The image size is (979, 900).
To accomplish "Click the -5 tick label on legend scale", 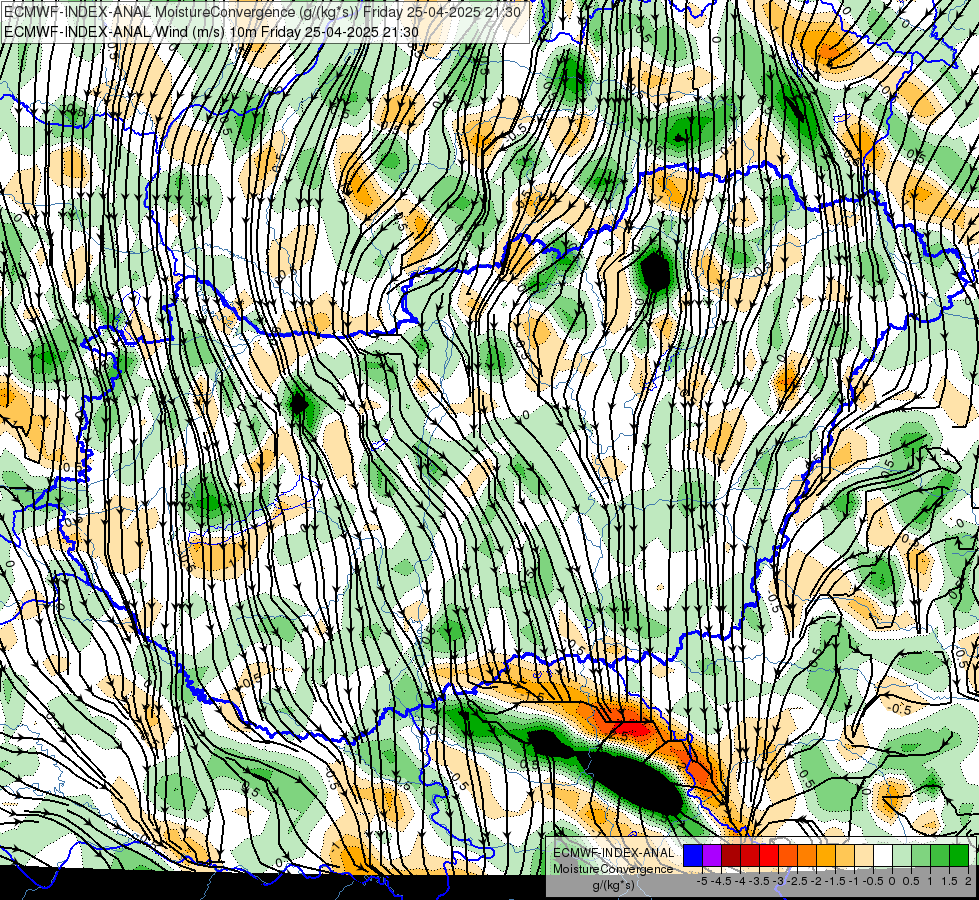I will 702,881.
